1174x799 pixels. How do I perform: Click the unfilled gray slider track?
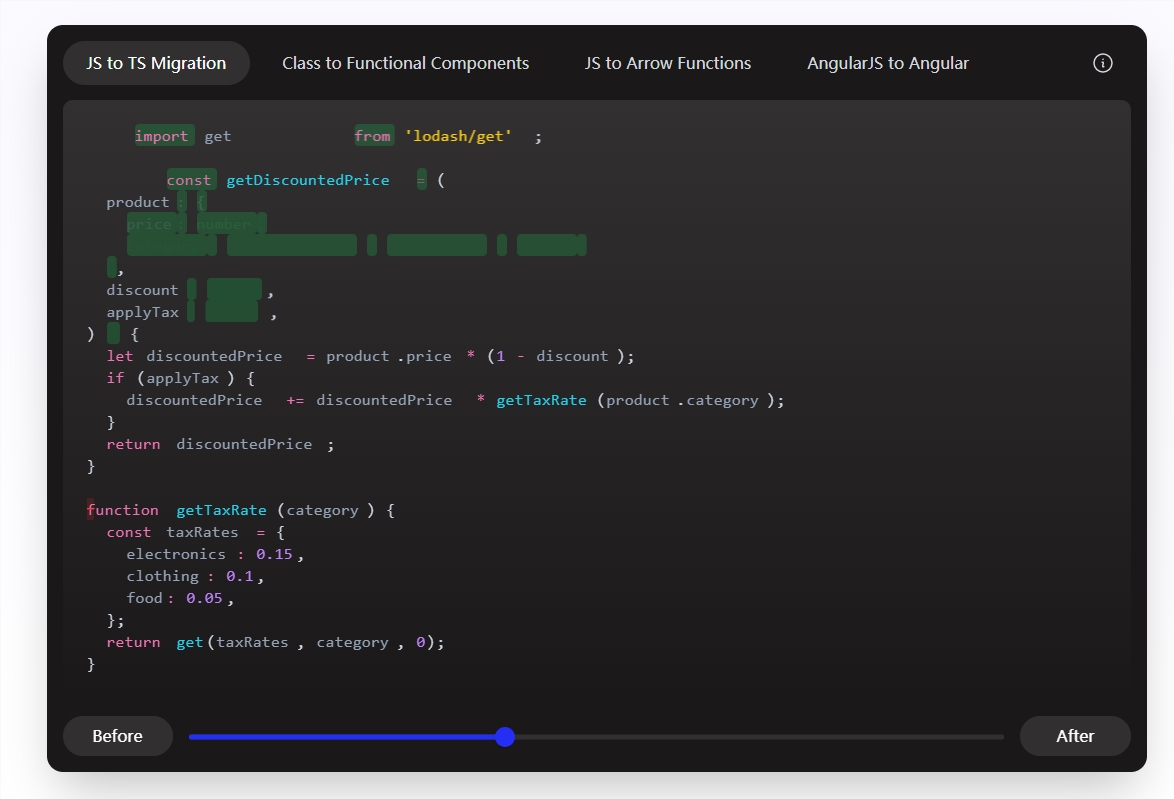click(759, 737)
